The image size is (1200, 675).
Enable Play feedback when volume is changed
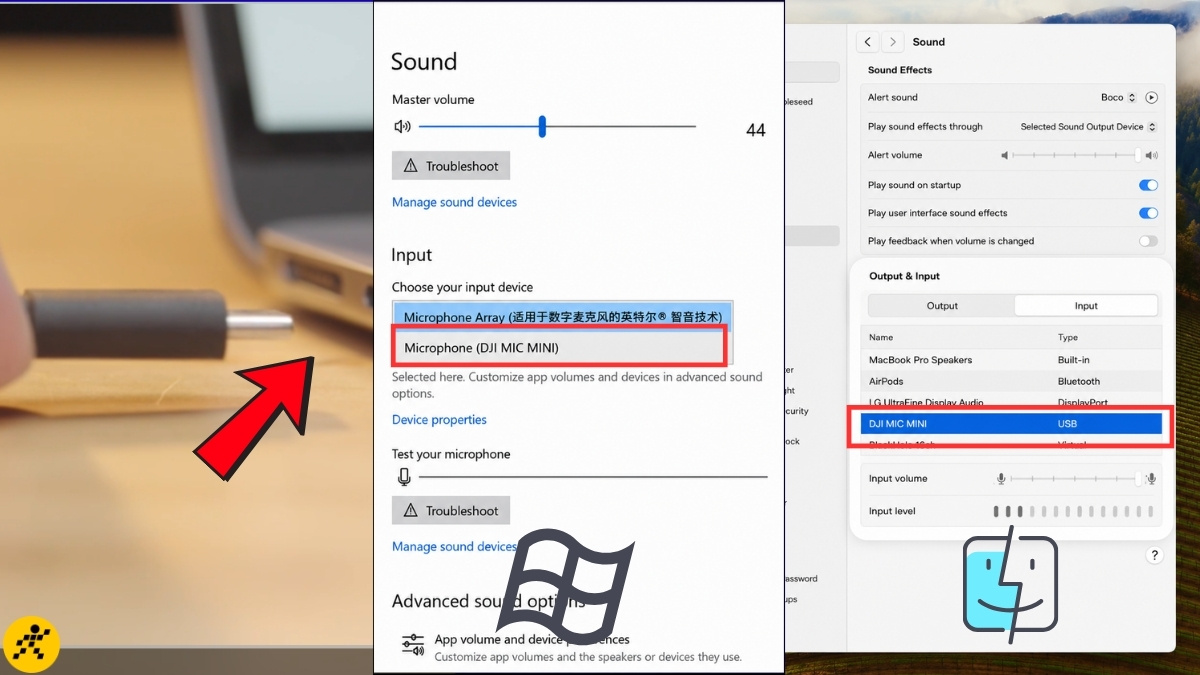[x=1148, y=241]
